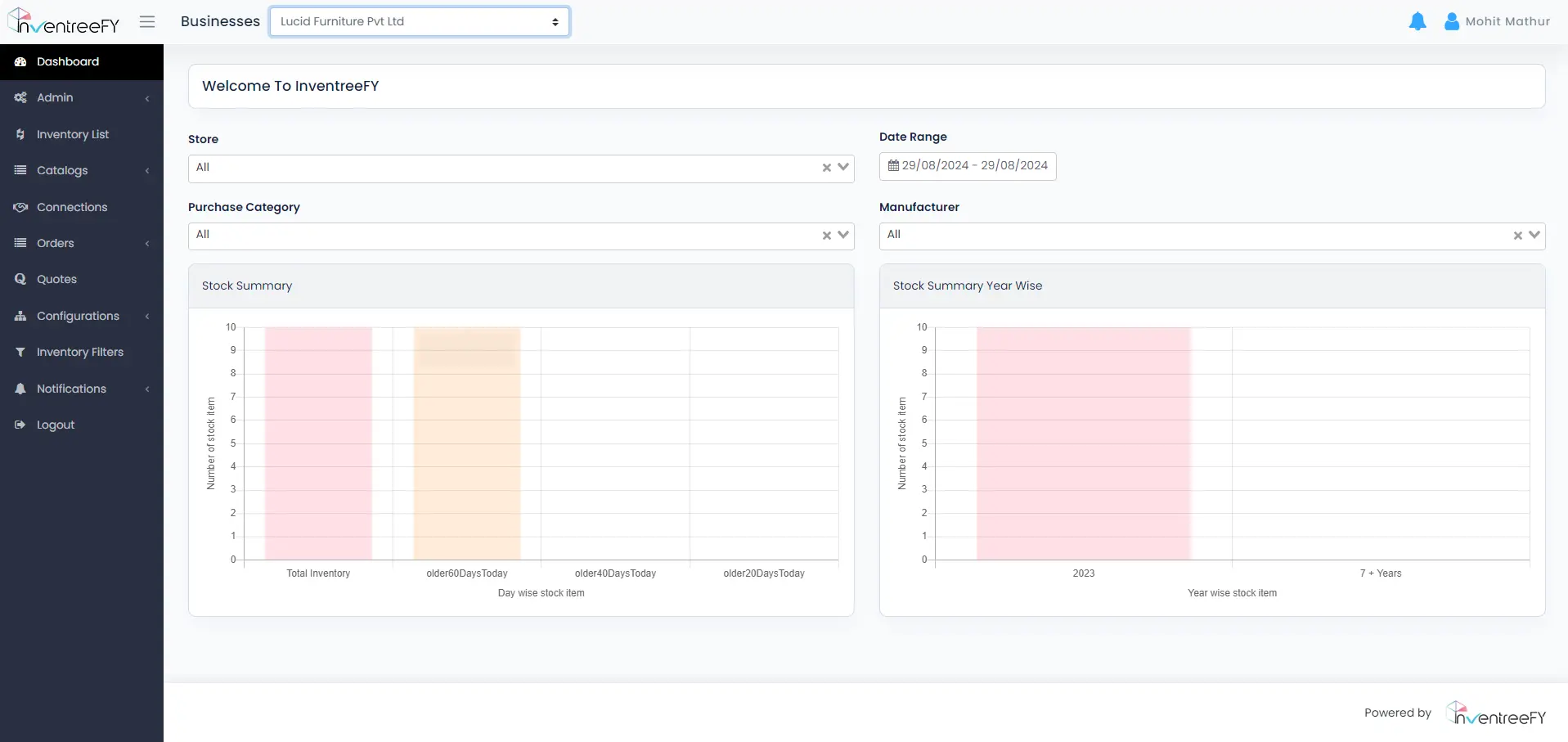The image size is (1568, 742).
Task: Expand the Orders sidebar menu
Action: point(56,243)
